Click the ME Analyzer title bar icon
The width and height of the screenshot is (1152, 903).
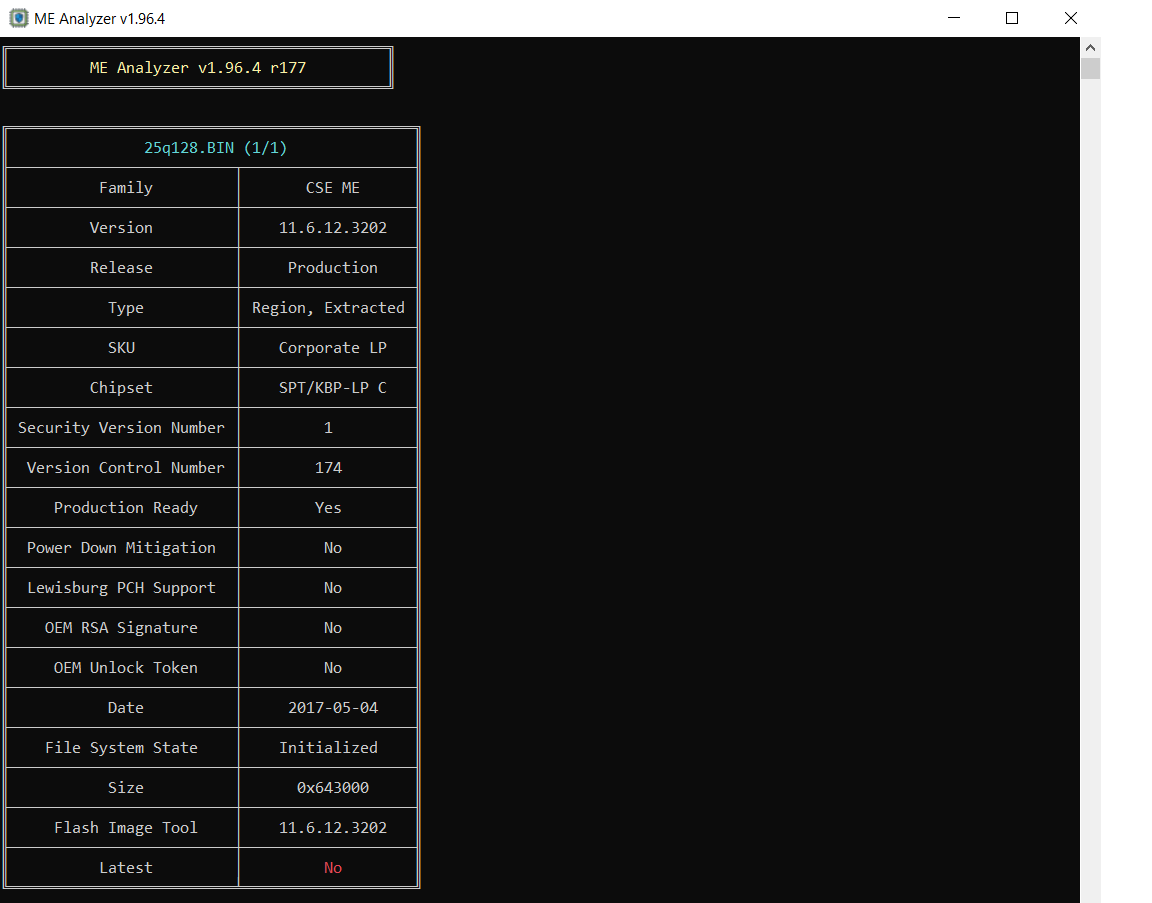(18, 18)
